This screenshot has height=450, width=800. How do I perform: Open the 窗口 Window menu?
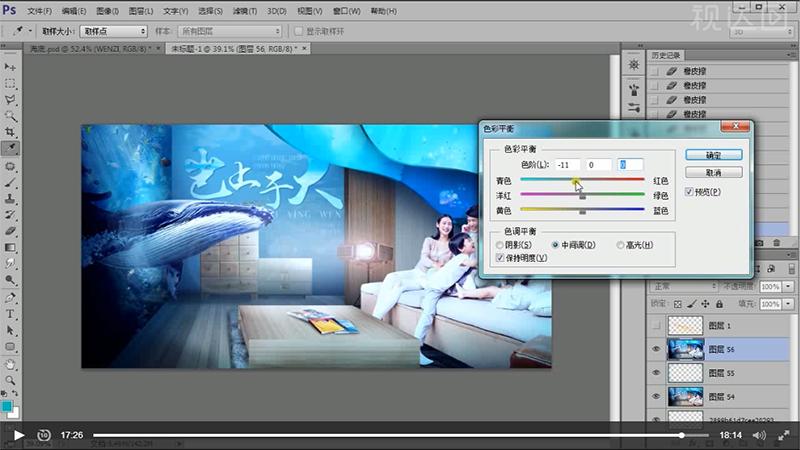pos(346,11)
